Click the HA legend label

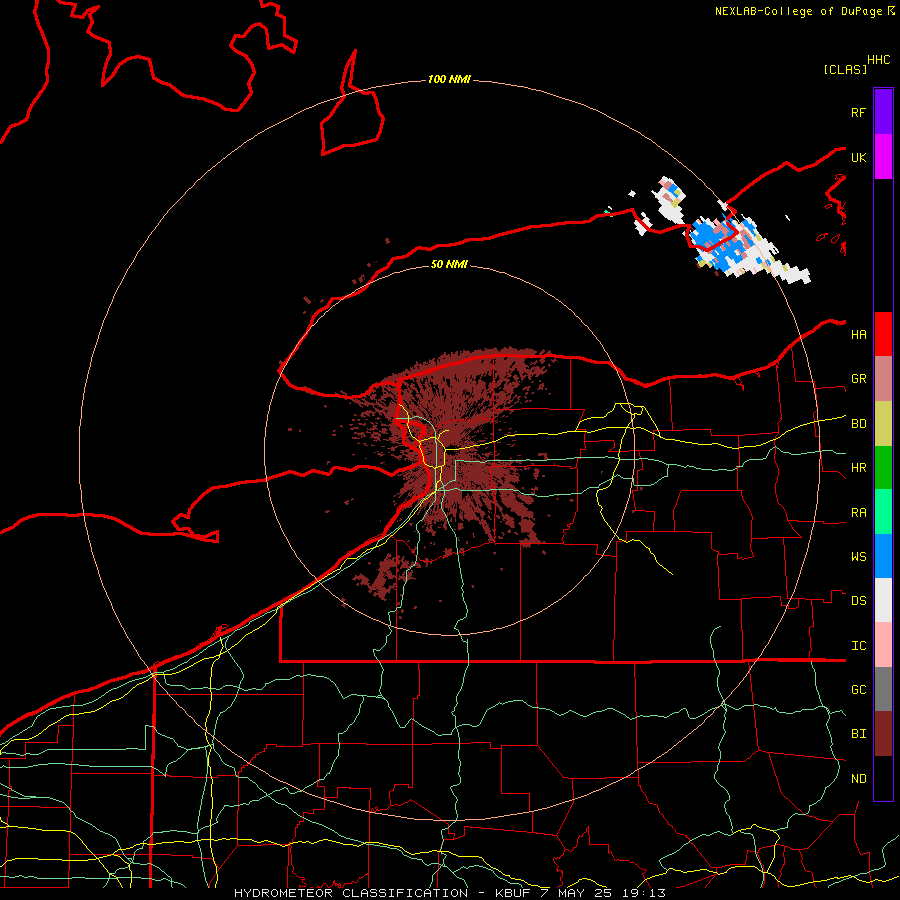coord(858,334)
